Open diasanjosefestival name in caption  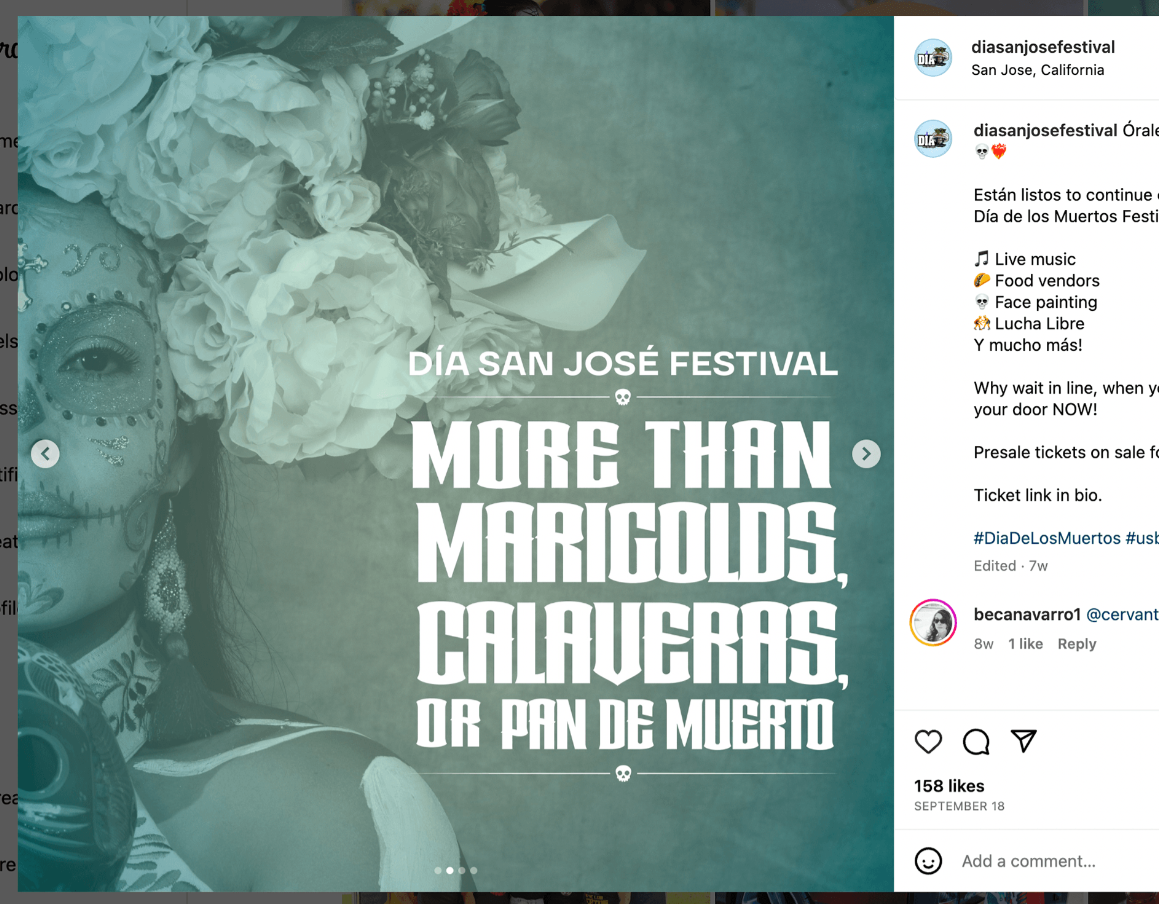(1045, 130)
